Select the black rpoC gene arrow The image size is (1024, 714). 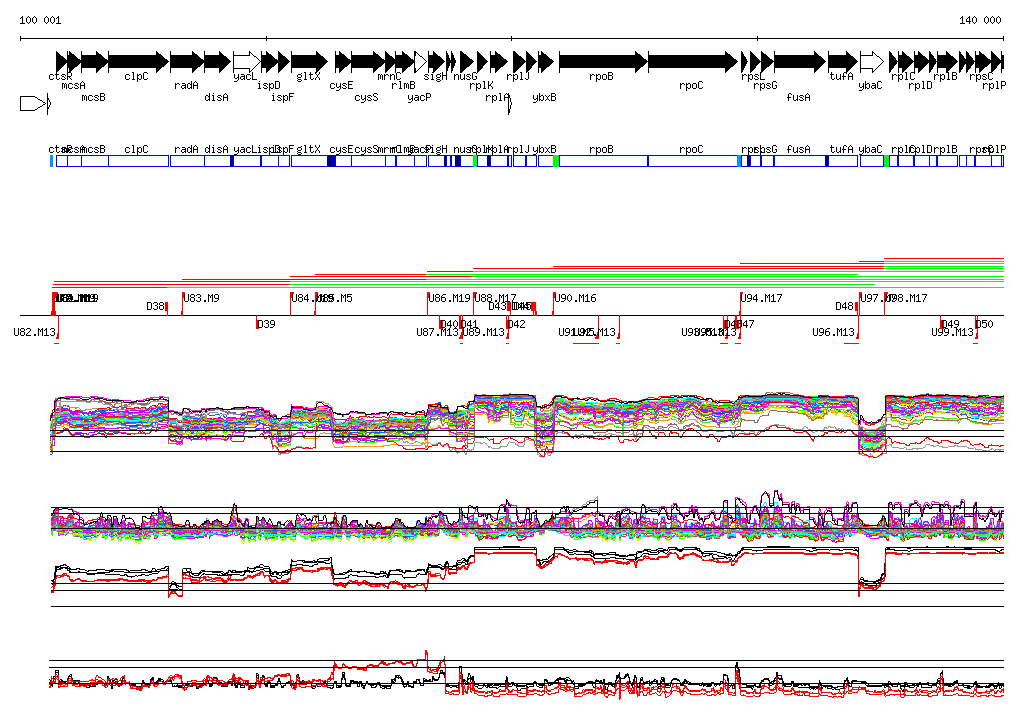(x=693, y=62)
